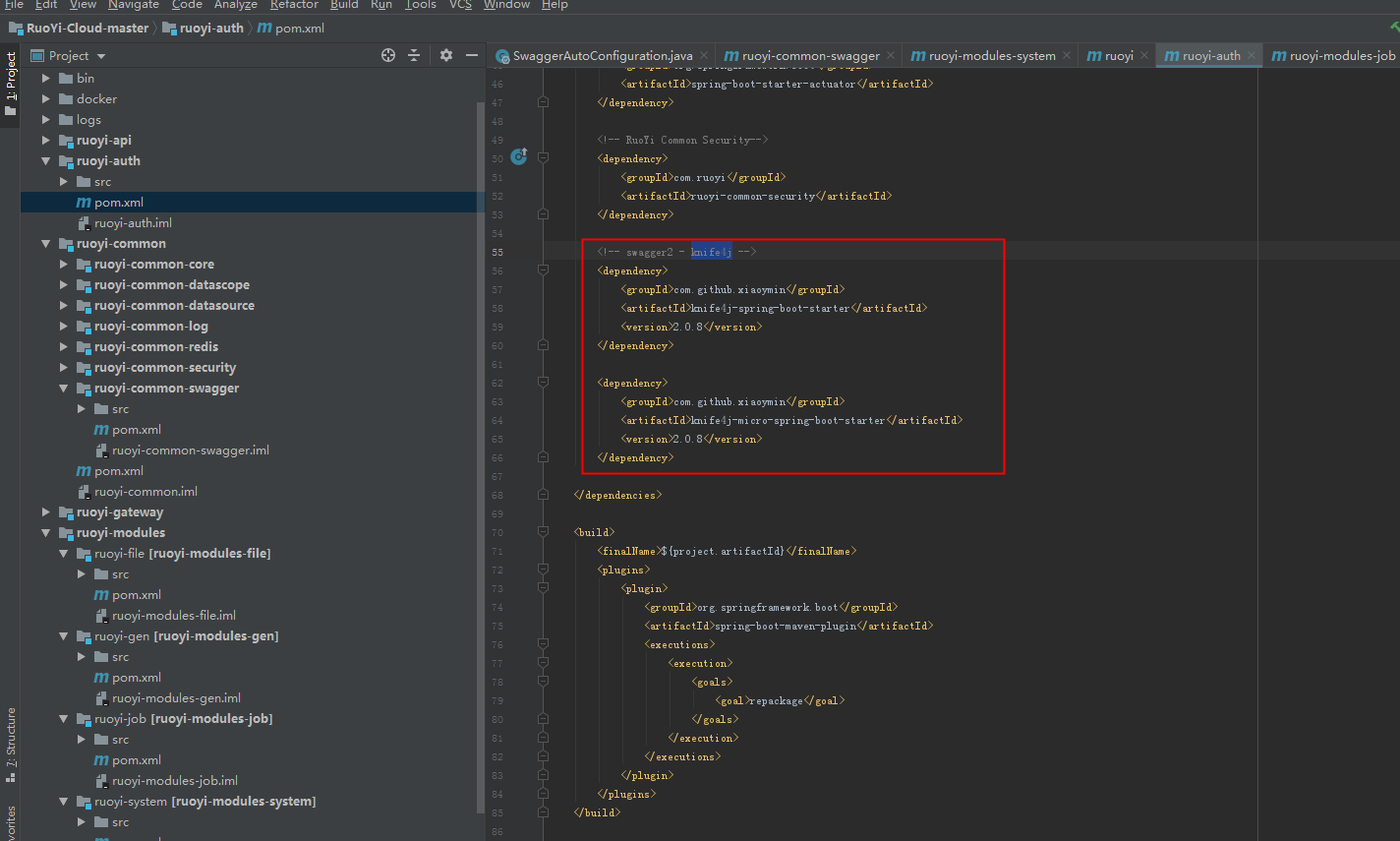Click the Spring gutter icon on line 50
The height and width of the screenshot is (841, 1400).
pyautogui.click(x=518, y=156)
